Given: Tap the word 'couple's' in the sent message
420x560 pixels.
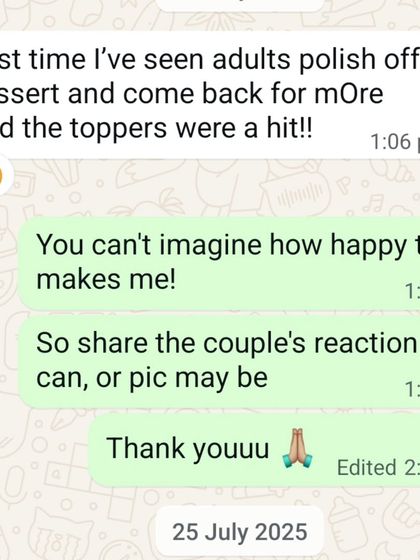Looking at the screenshot, I should 254,344.
